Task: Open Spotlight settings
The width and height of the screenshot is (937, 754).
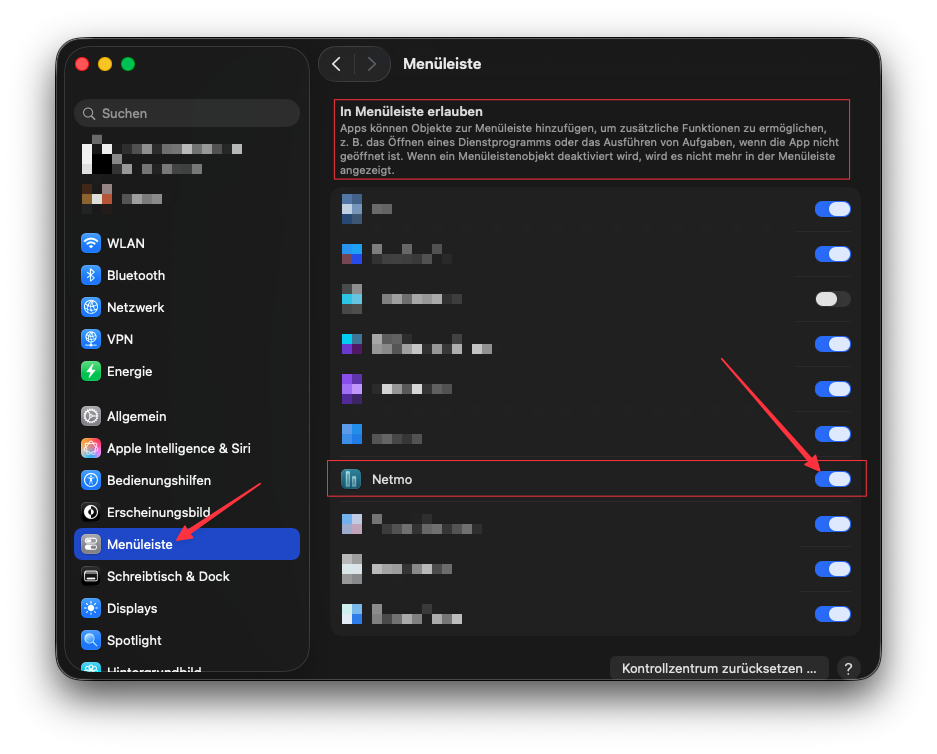Action: [x=187, y=640]
